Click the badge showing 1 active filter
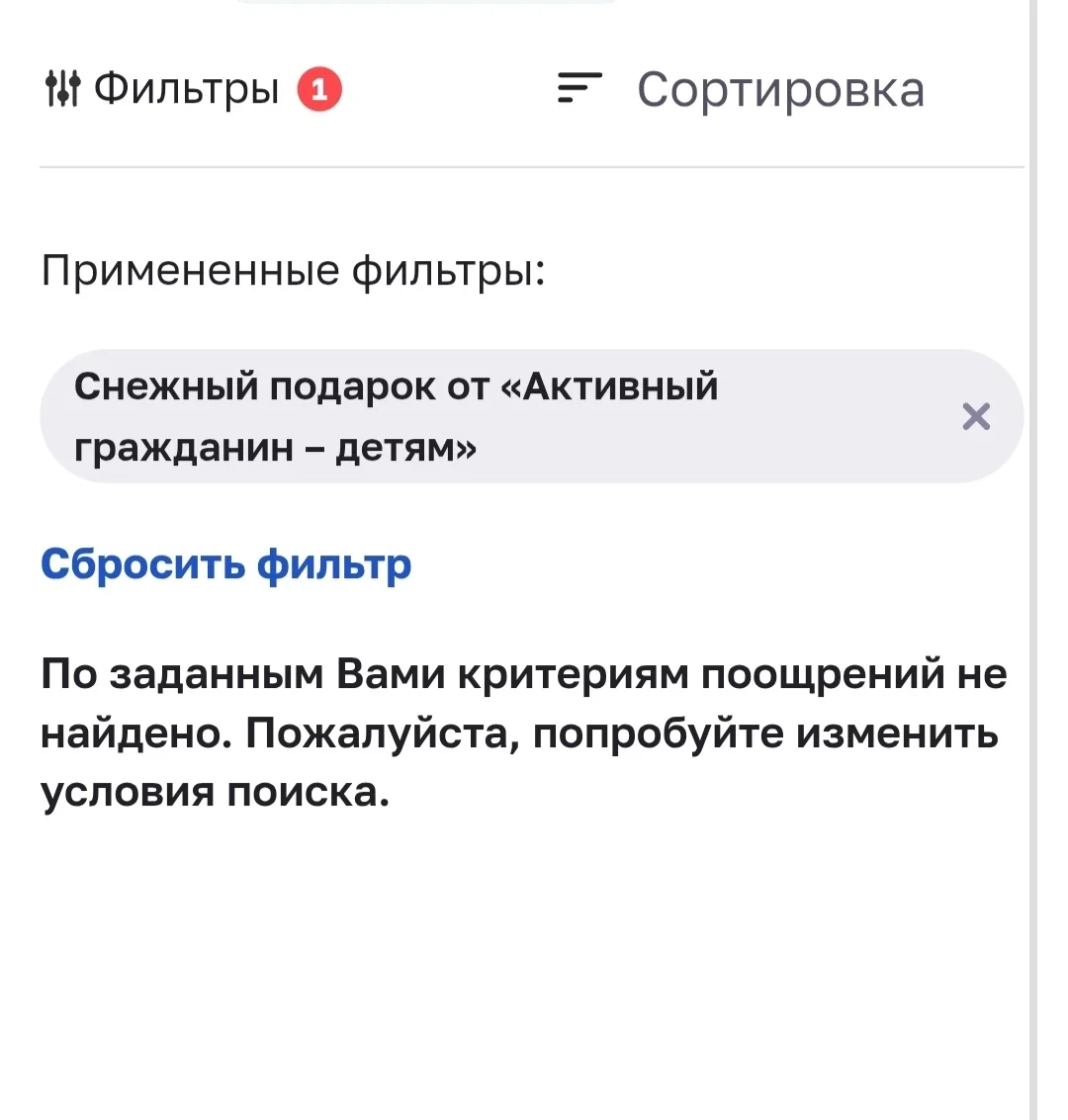This screenshot has width=1068, height=1120. (319, 89)
